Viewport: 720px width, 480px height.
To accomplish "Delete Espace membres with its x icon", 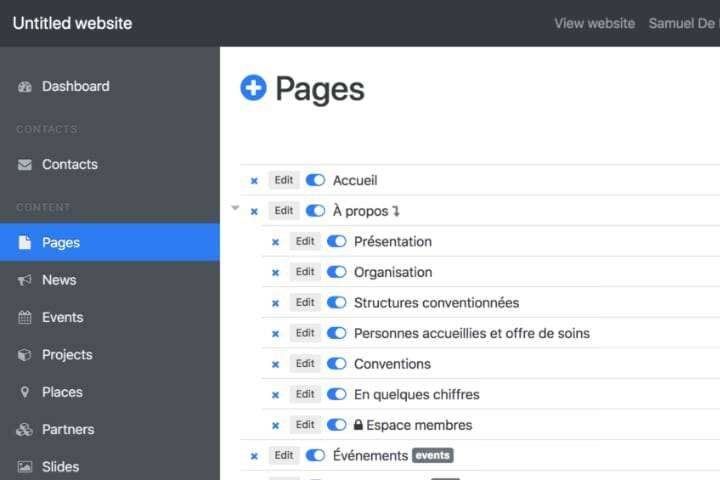I will pos(275,426).
